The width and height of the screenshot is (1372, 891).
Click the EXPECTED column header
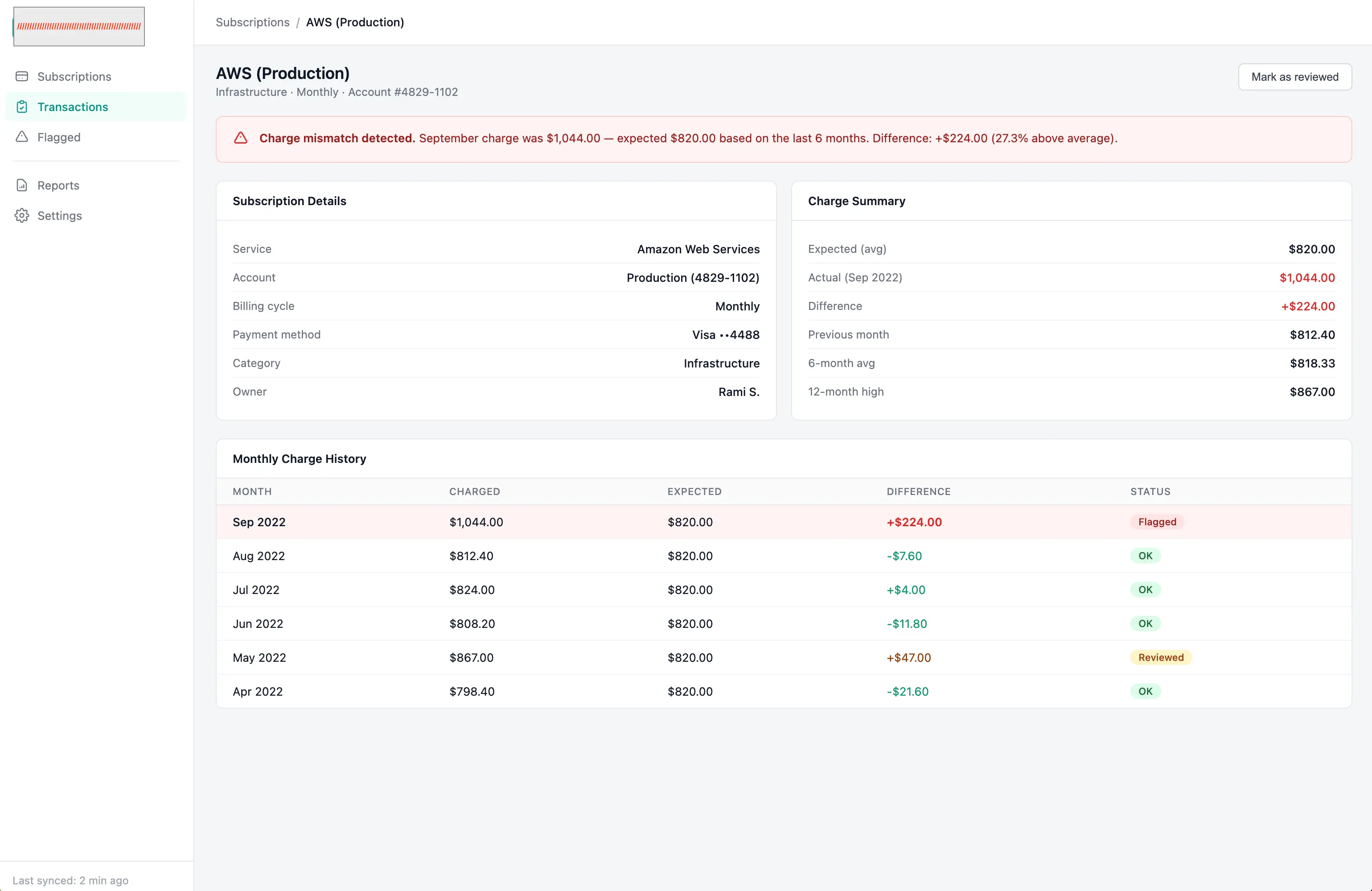coord(694,491)
